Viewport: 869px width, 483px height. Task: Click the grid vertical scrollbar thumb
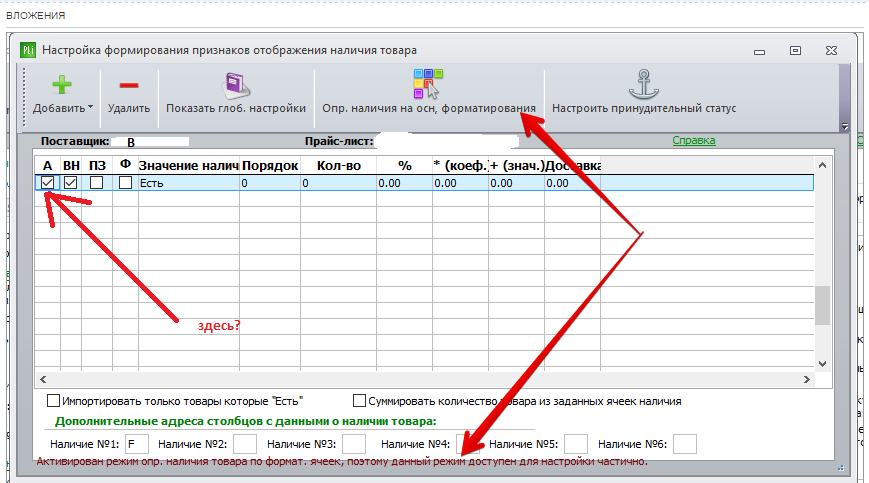(x=822, y=305)
